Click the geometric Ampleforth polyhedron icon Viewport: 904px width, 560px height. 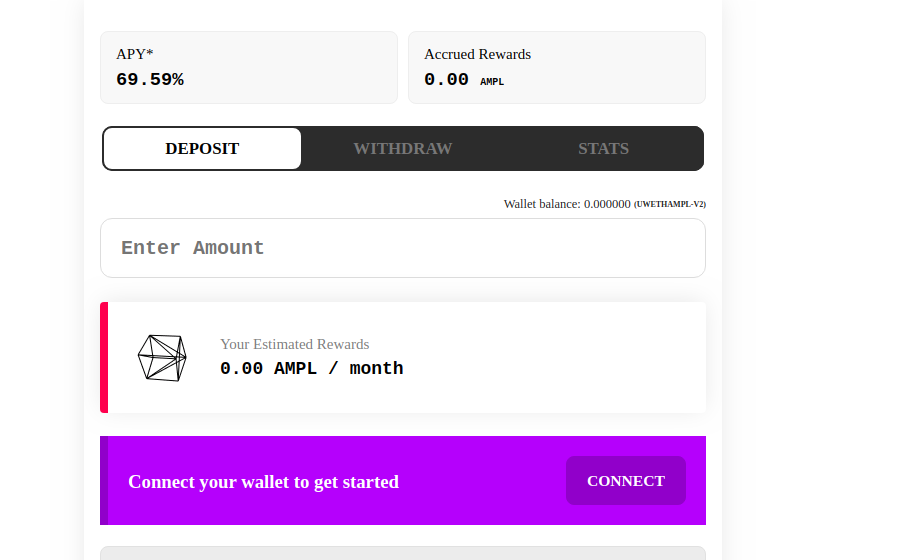162,358
